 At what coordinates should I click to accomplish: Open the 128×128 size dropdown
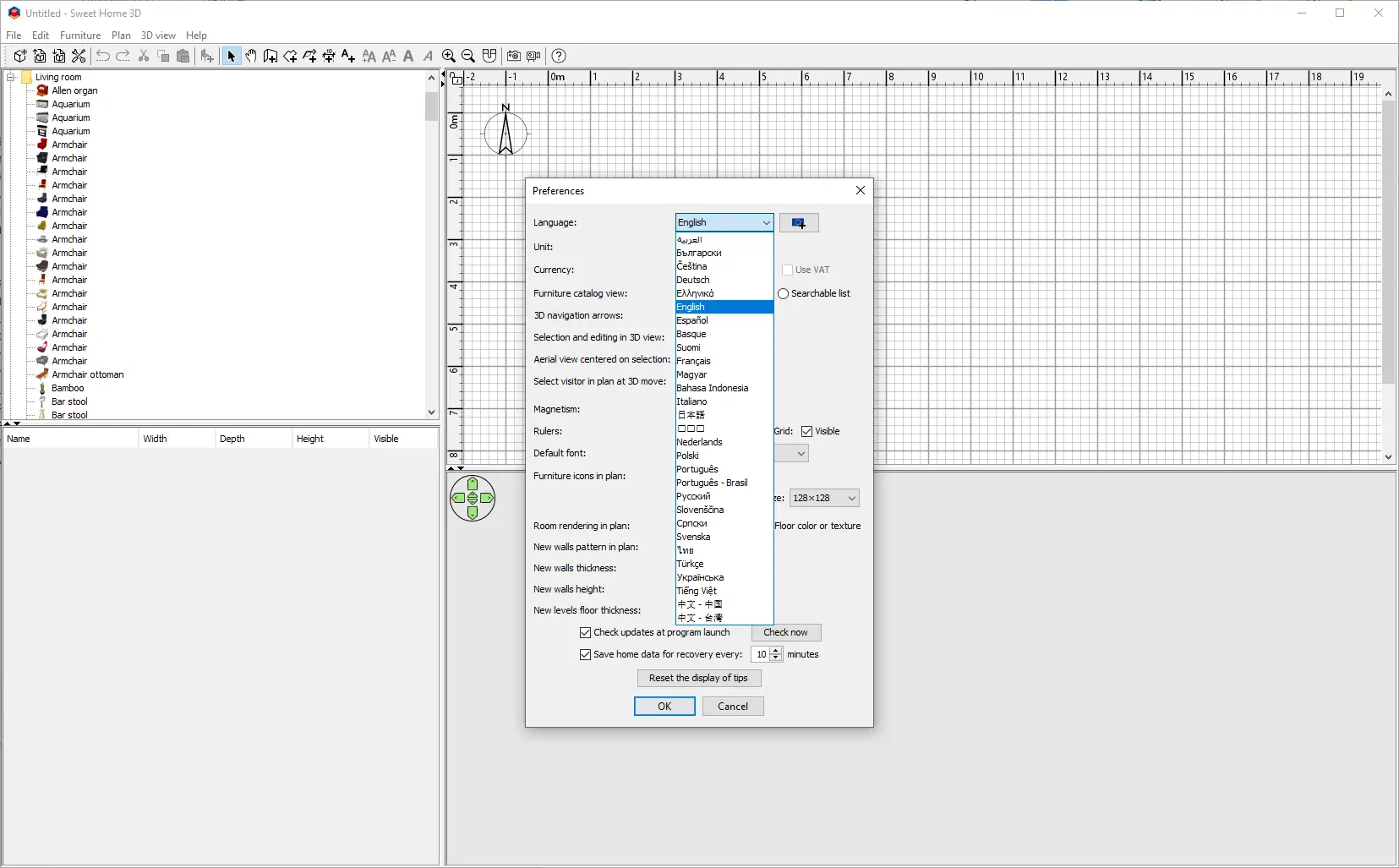(x=824, y=498)
